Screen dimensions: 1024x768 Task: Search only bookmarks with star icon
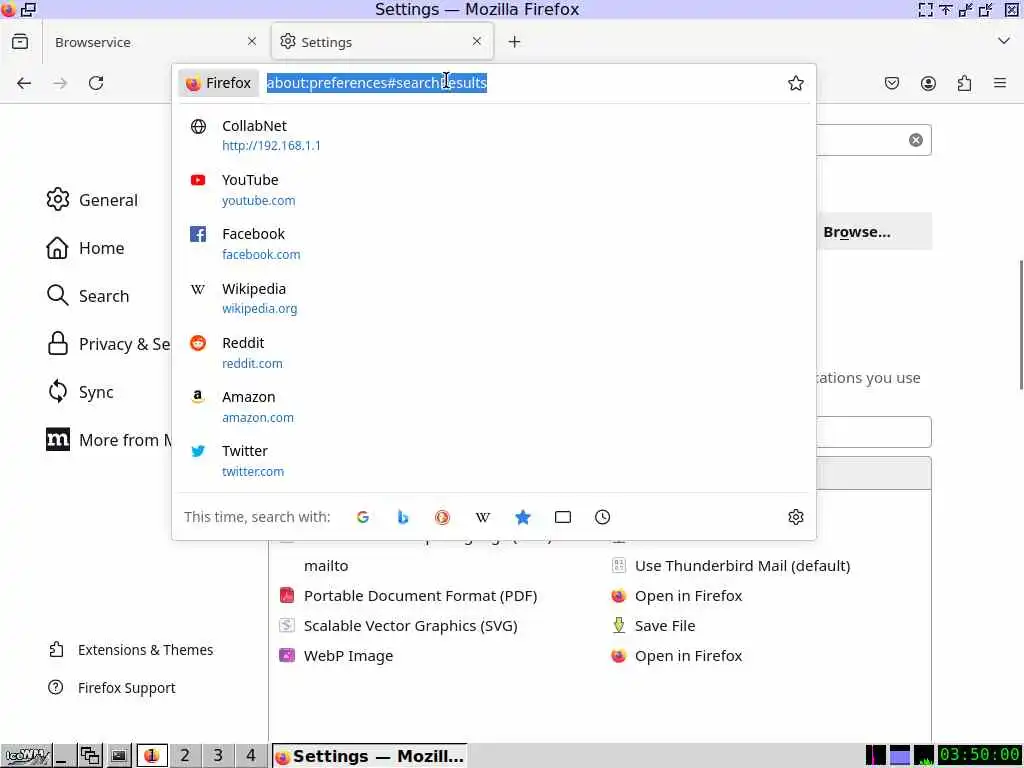(x=522, y=517)
